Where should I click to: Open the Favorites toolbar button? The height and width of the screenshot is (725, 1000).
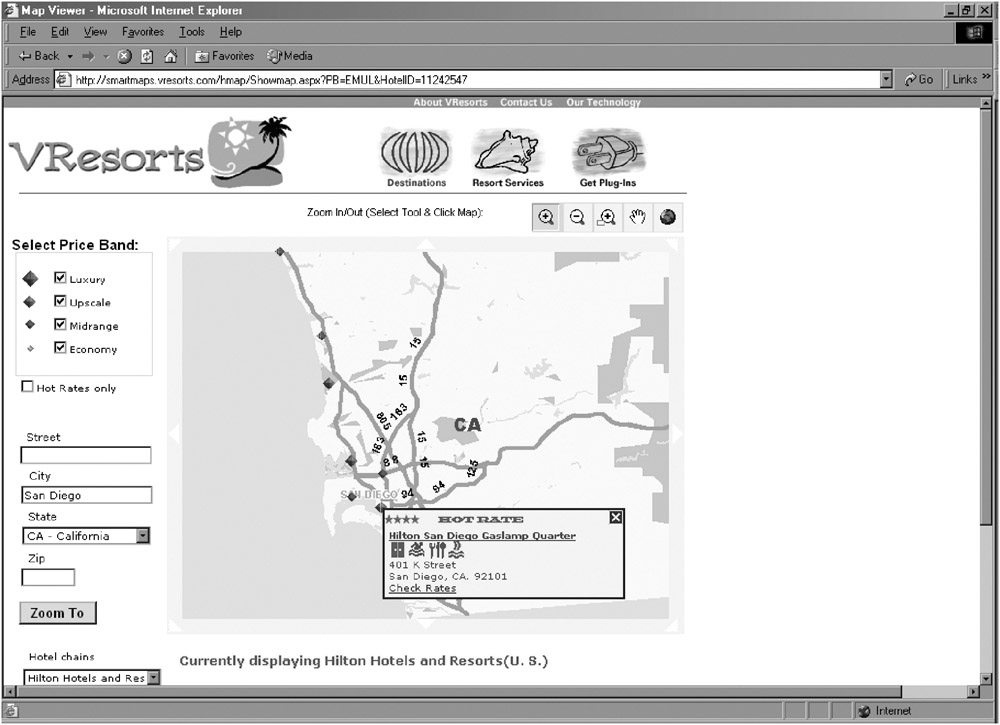(x=224, y=56)
